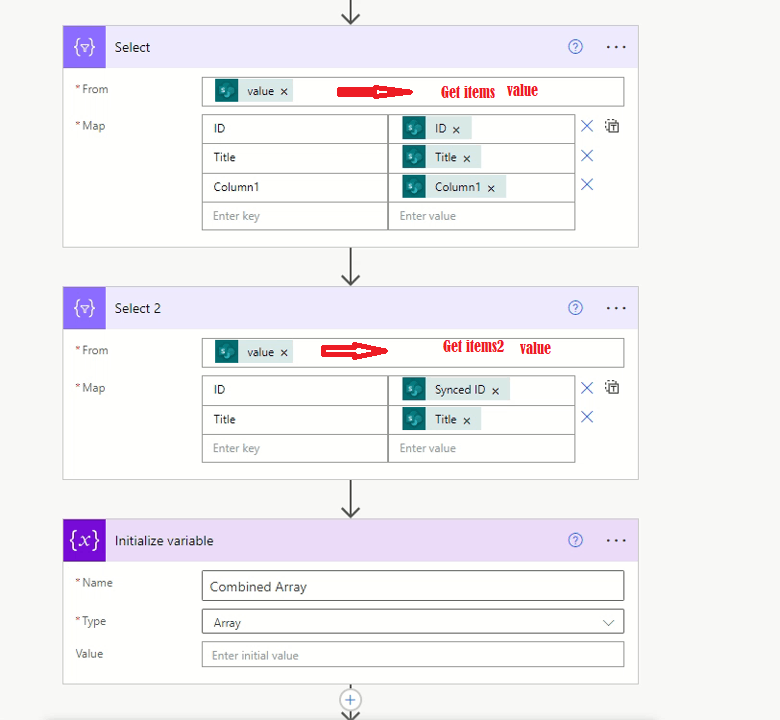Remove the Title token in Select 2 map

[x=467, y=421]
